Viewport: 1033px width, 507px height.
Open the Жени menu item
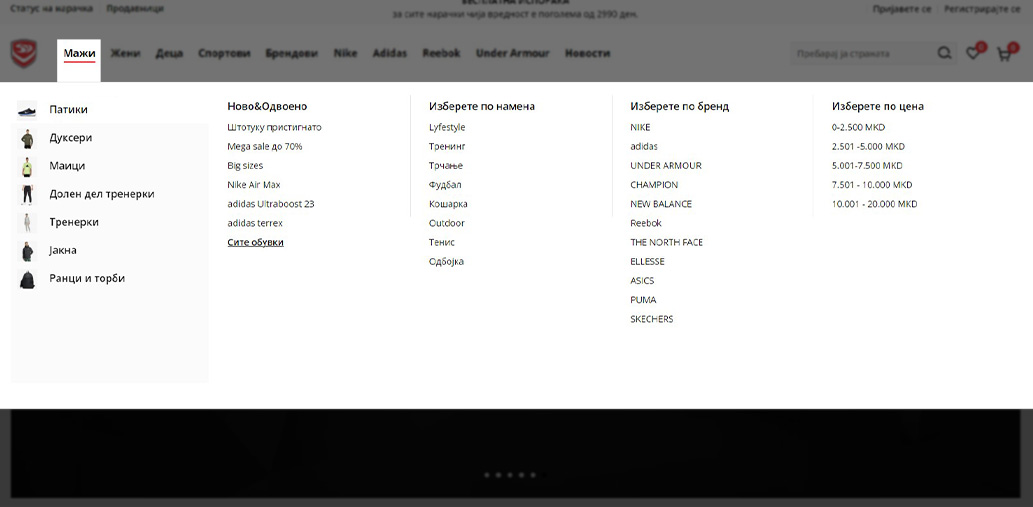point(125,53)
